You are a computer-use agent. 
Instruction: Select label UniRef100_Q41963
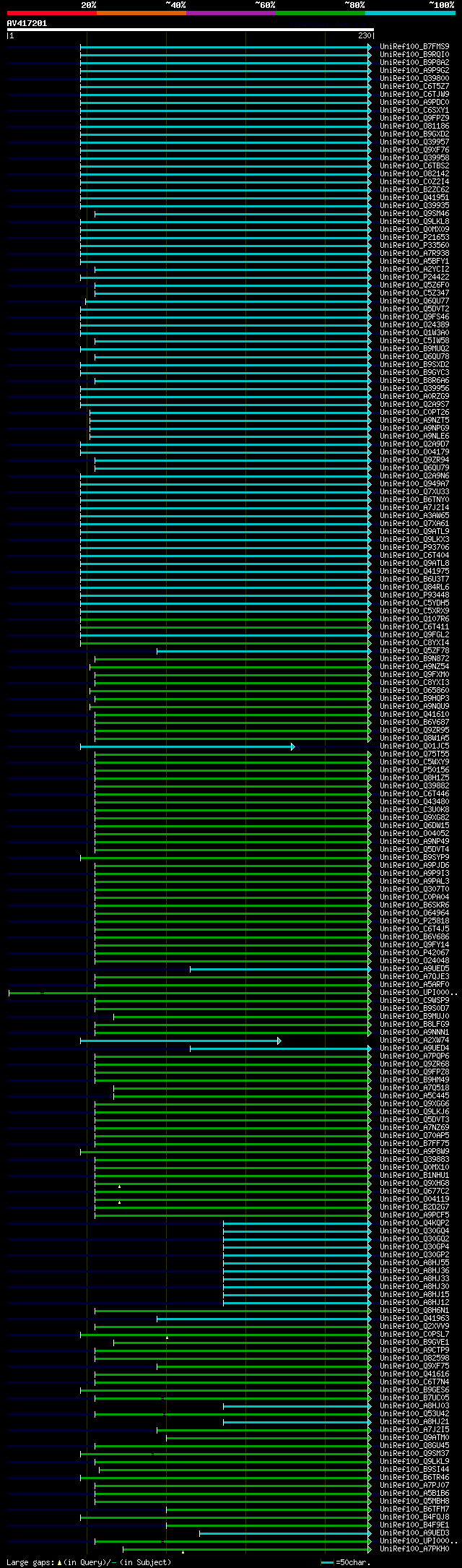coord(414,1319)
